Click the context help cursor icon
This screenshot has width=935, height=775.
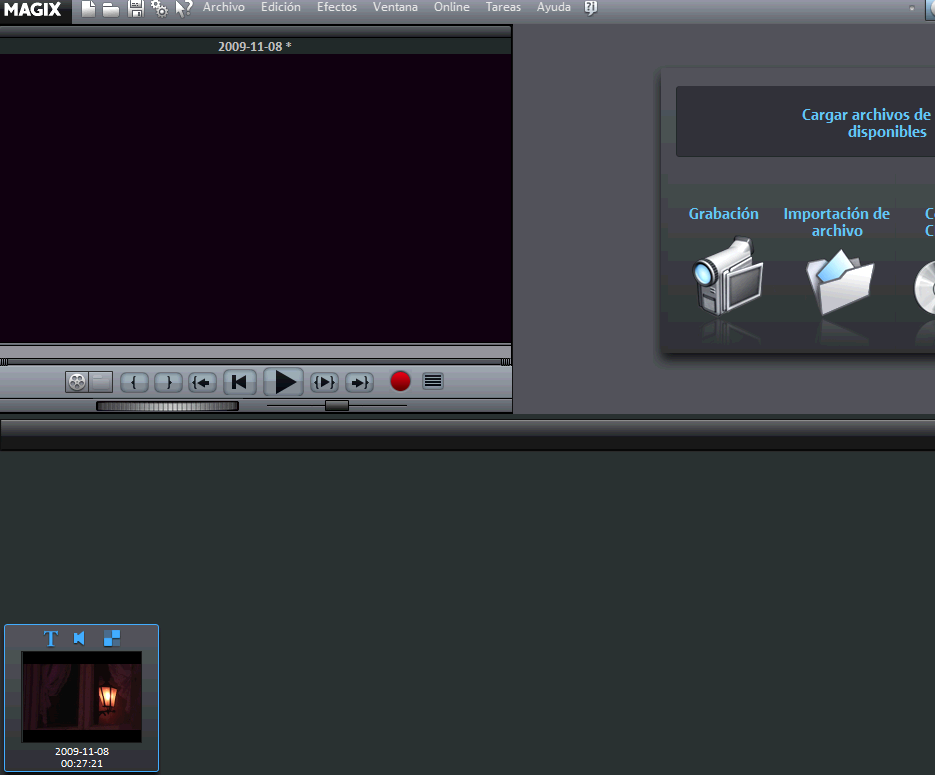183,9
